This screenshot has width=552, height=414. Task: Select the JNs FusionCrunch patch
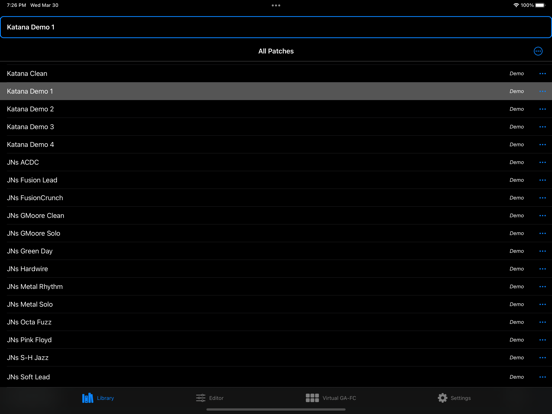(x=276, y=198)
